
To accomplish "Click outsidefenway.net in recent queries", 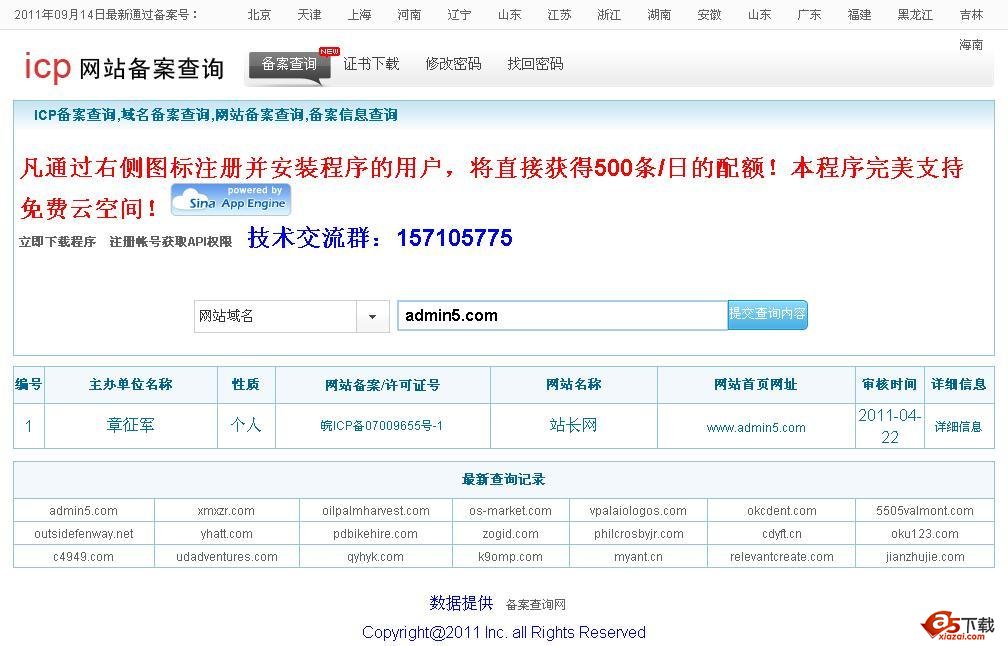I will click(84, 534).
